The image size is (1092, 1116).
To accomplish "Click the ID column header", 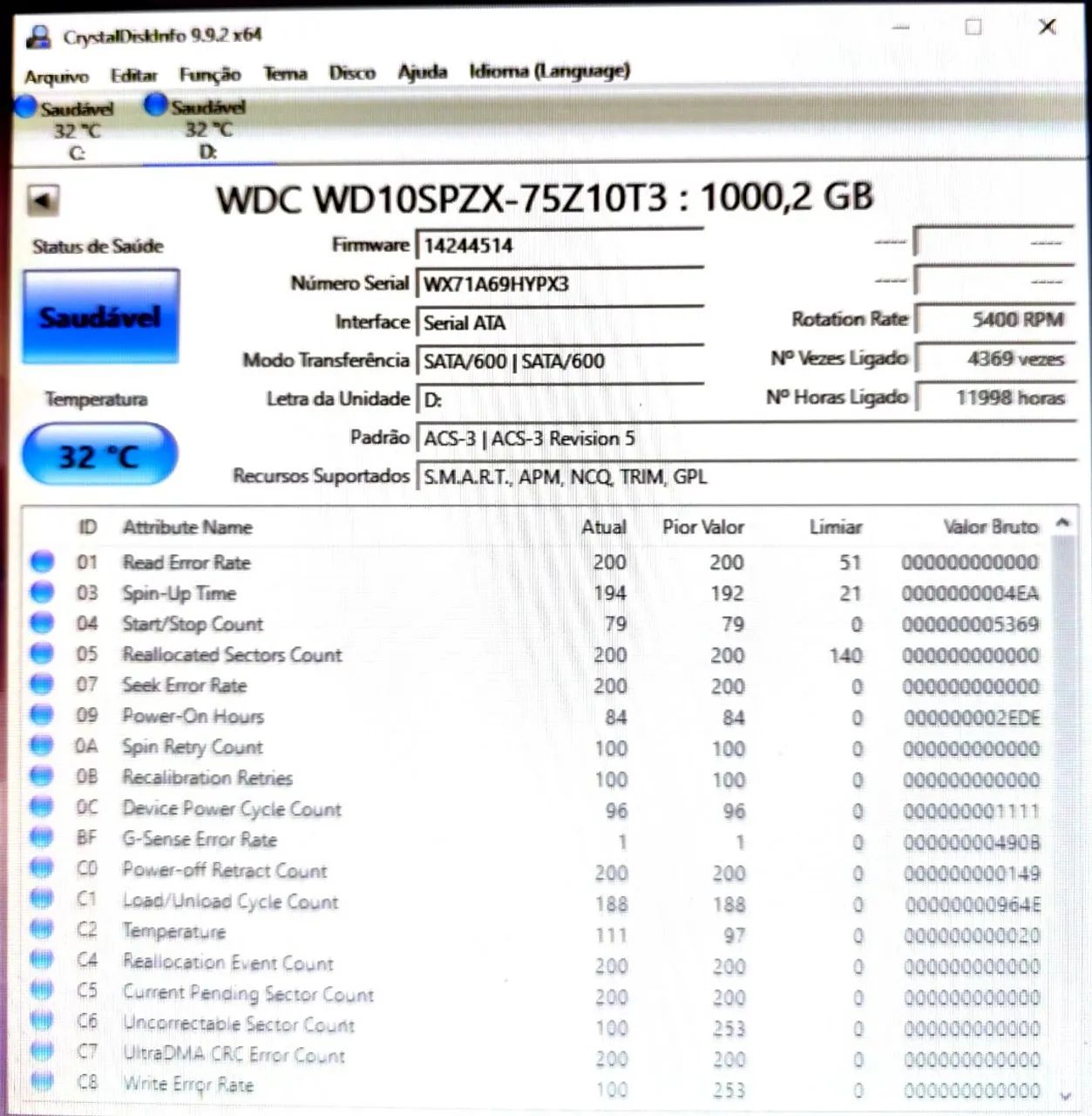I will click(87, 527).
